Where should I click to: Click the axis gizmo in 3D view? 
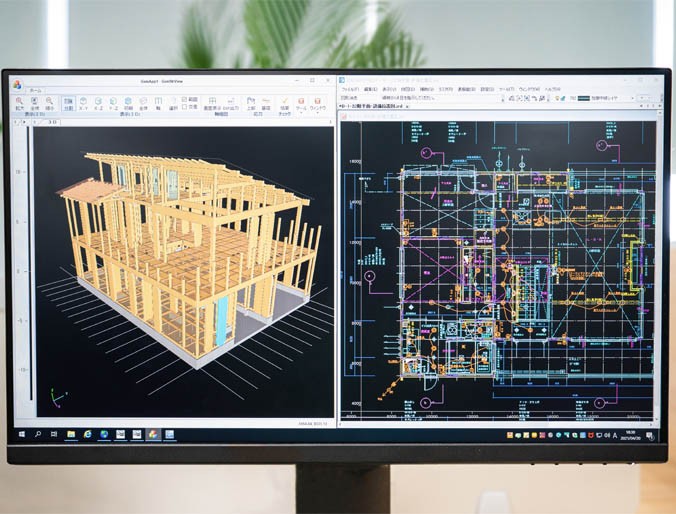point(58,397)
